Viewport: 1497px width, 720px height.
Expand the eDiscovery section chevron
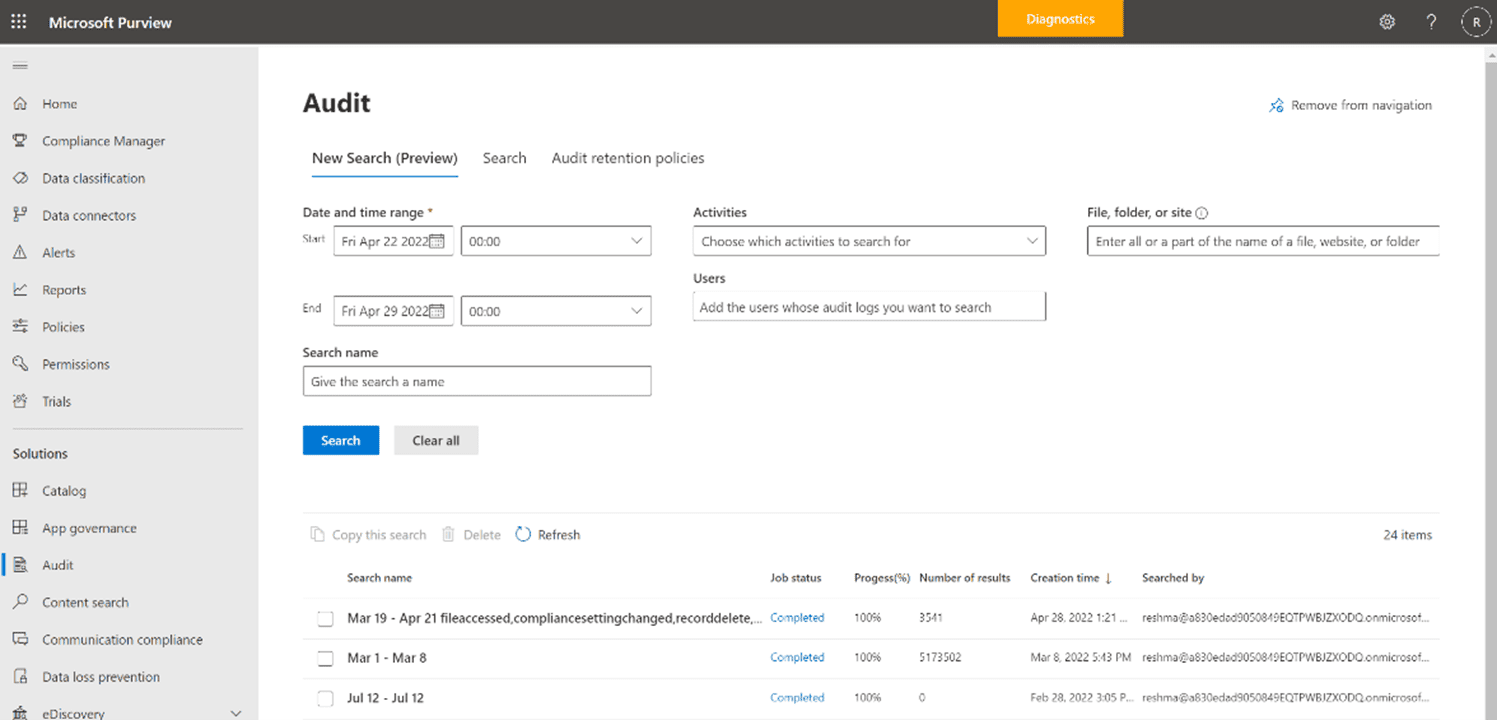236,712
